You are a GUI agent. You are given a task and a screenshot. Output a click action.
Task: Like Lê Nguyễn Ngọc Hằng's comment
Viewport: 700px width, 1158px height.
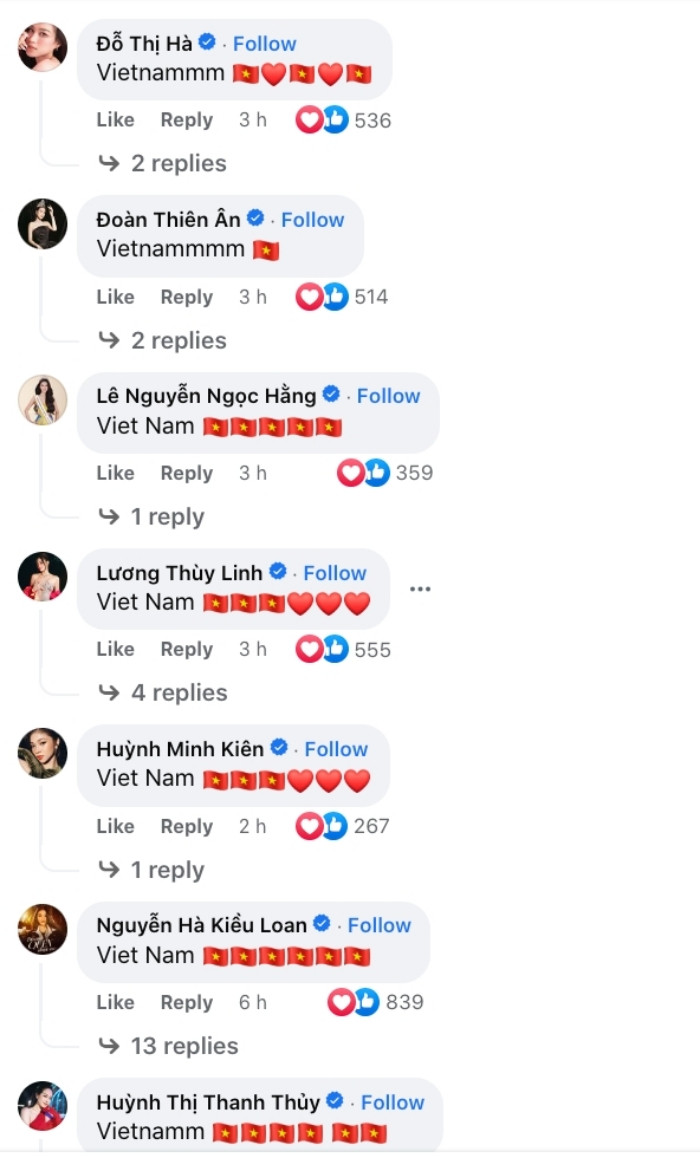pyautogui.click(x=115, y=473)
